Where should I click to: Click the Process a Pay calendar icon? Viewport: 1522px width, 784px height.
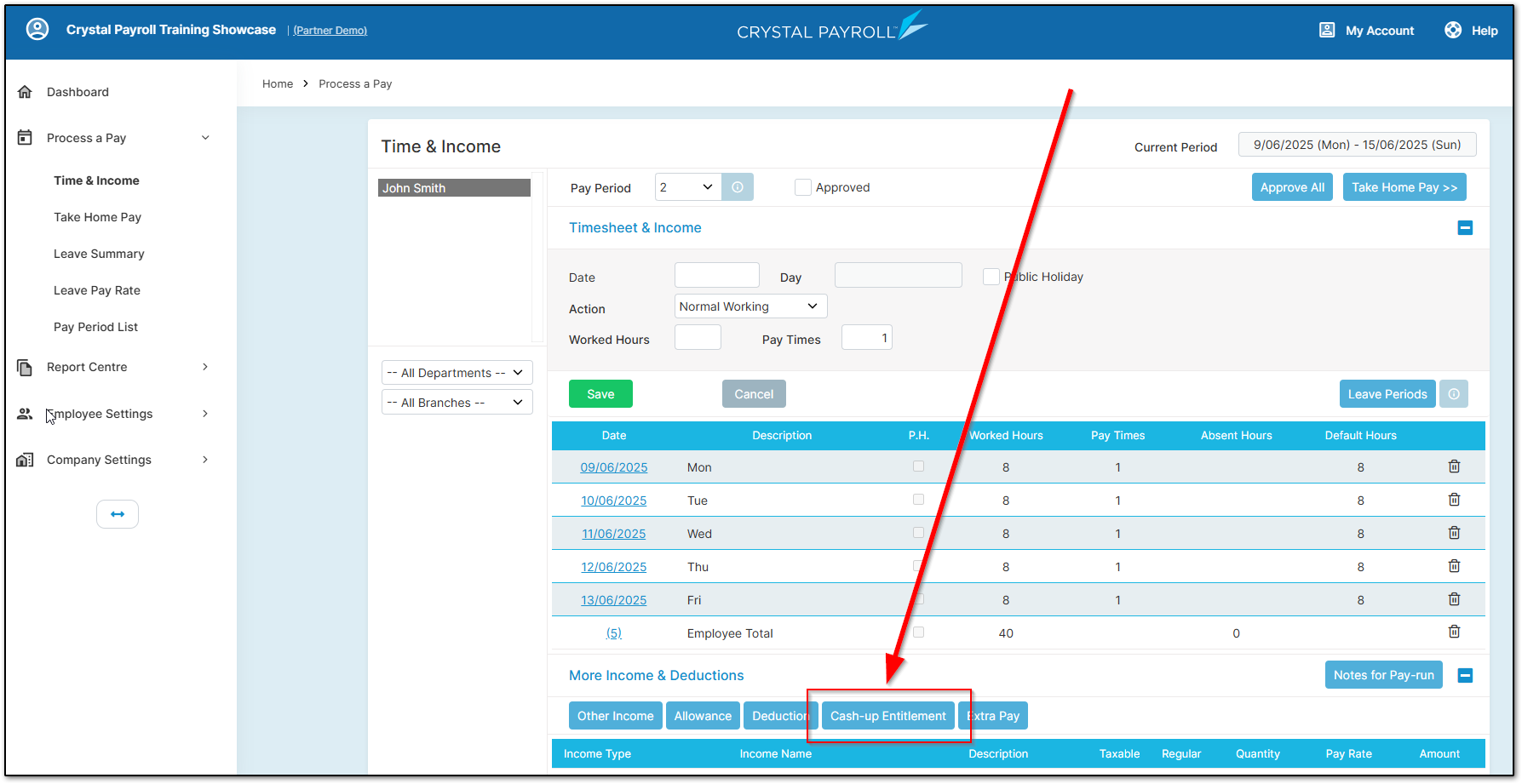25,137
